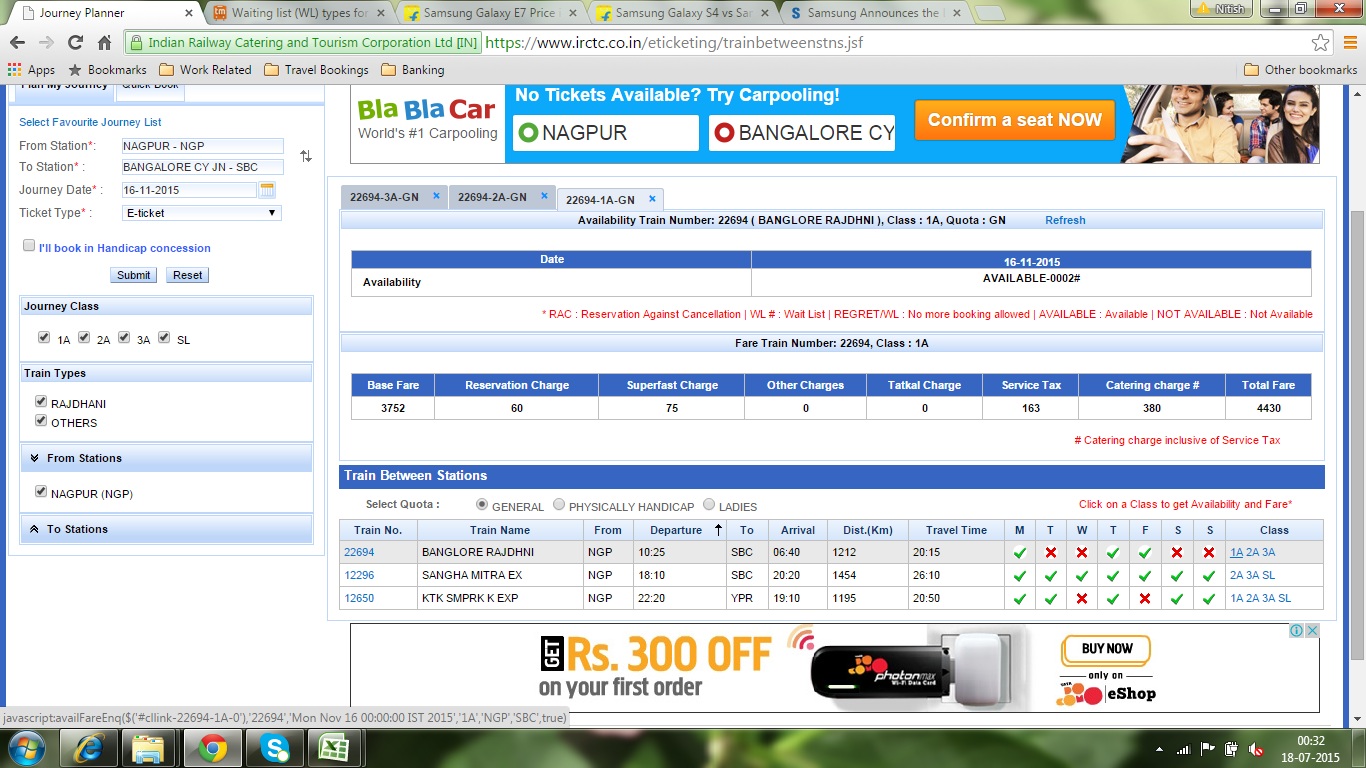Screen dimensions: 1366x768
Task: Open Google Chrome taskbar icon
Action: point(212,748)
